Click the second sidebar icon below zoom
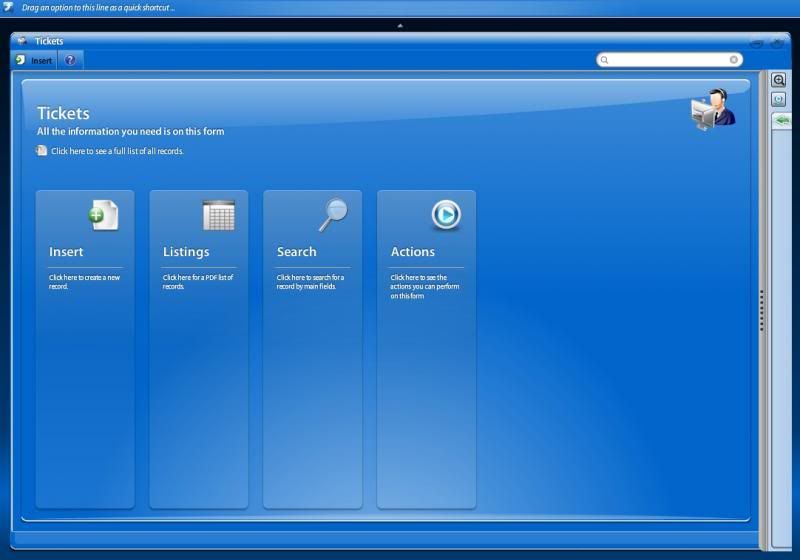This screenshot has height=560, width=800. click(779, 99)
